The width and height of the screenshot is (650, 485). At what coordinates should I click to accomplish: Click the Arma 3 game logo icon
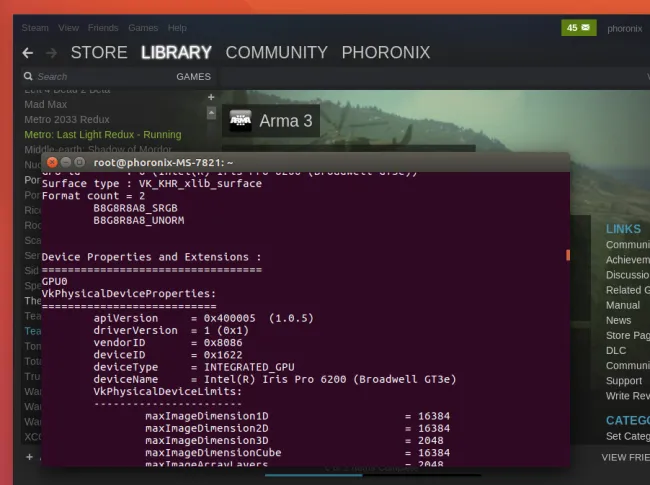tap(240, 121)
